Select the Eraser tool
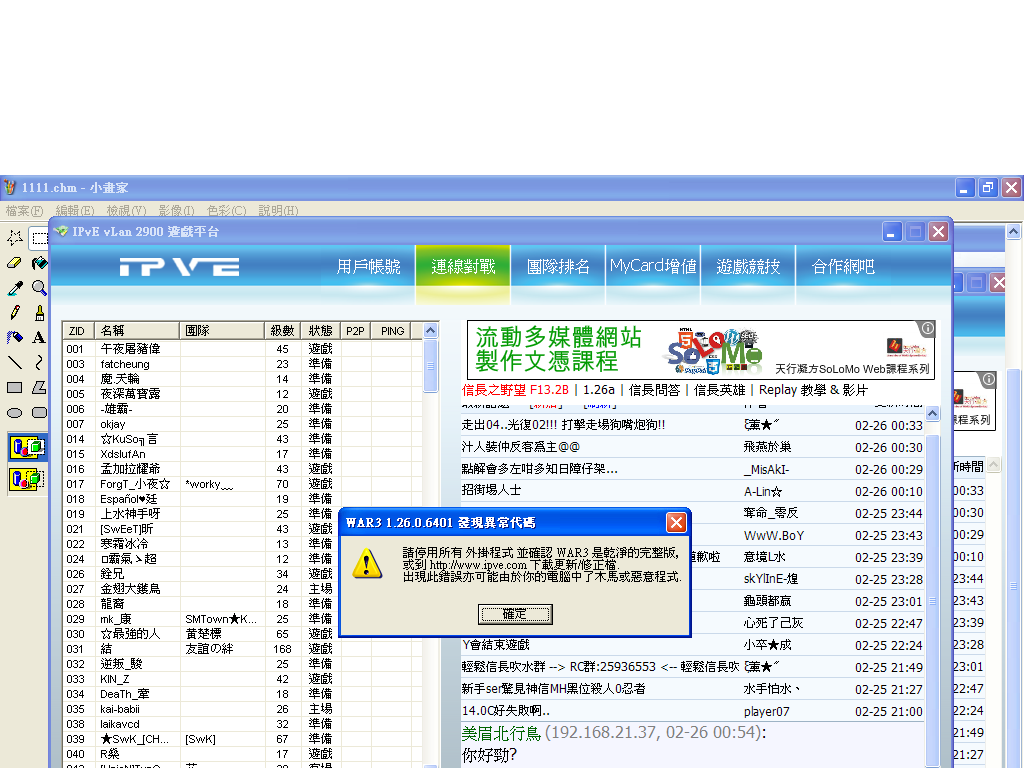The height and width of the screenshot is (768, 1024). tap(14, 262)
